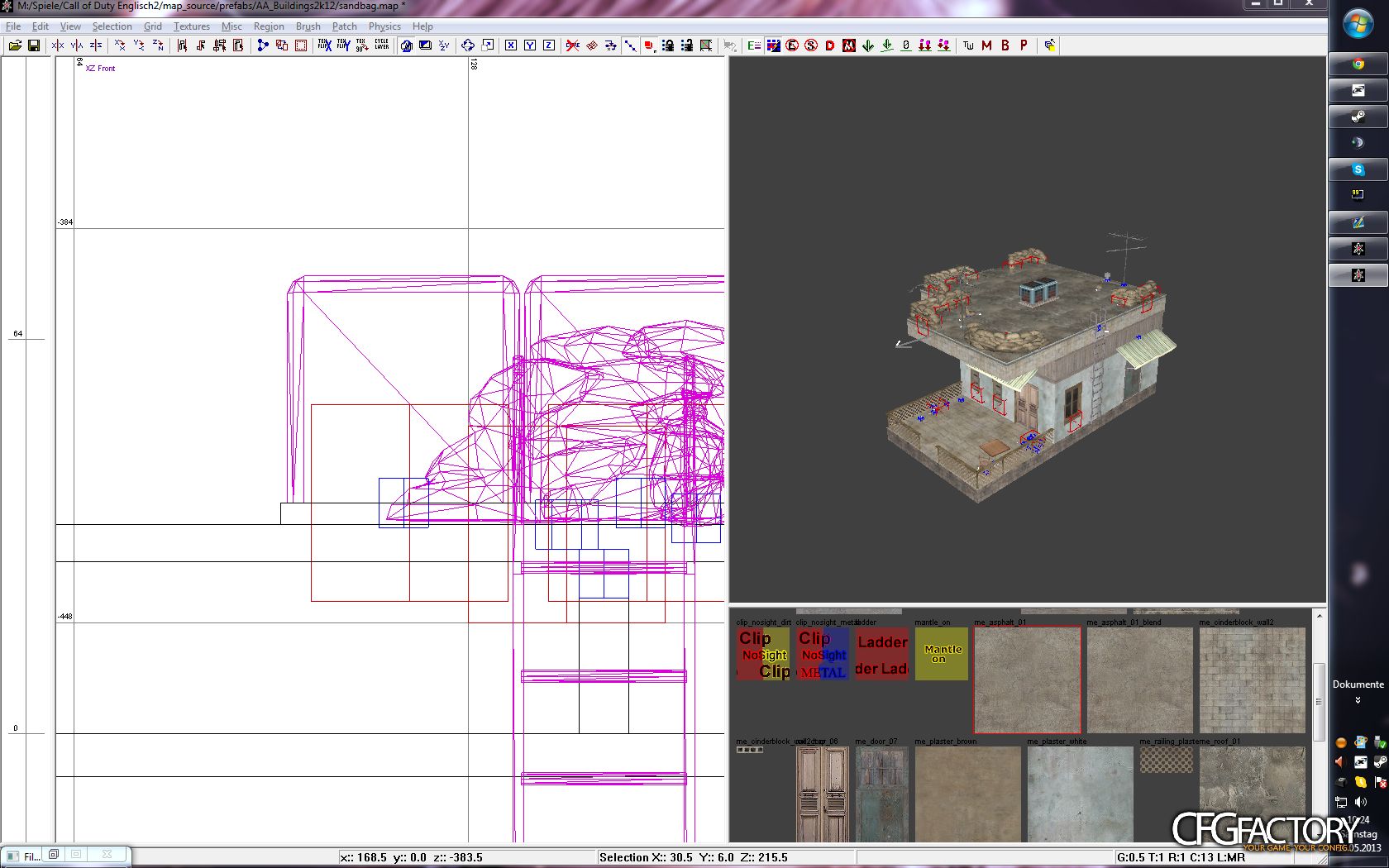
Task: Click the Open file toolbar icon
Action: (15, 45)
